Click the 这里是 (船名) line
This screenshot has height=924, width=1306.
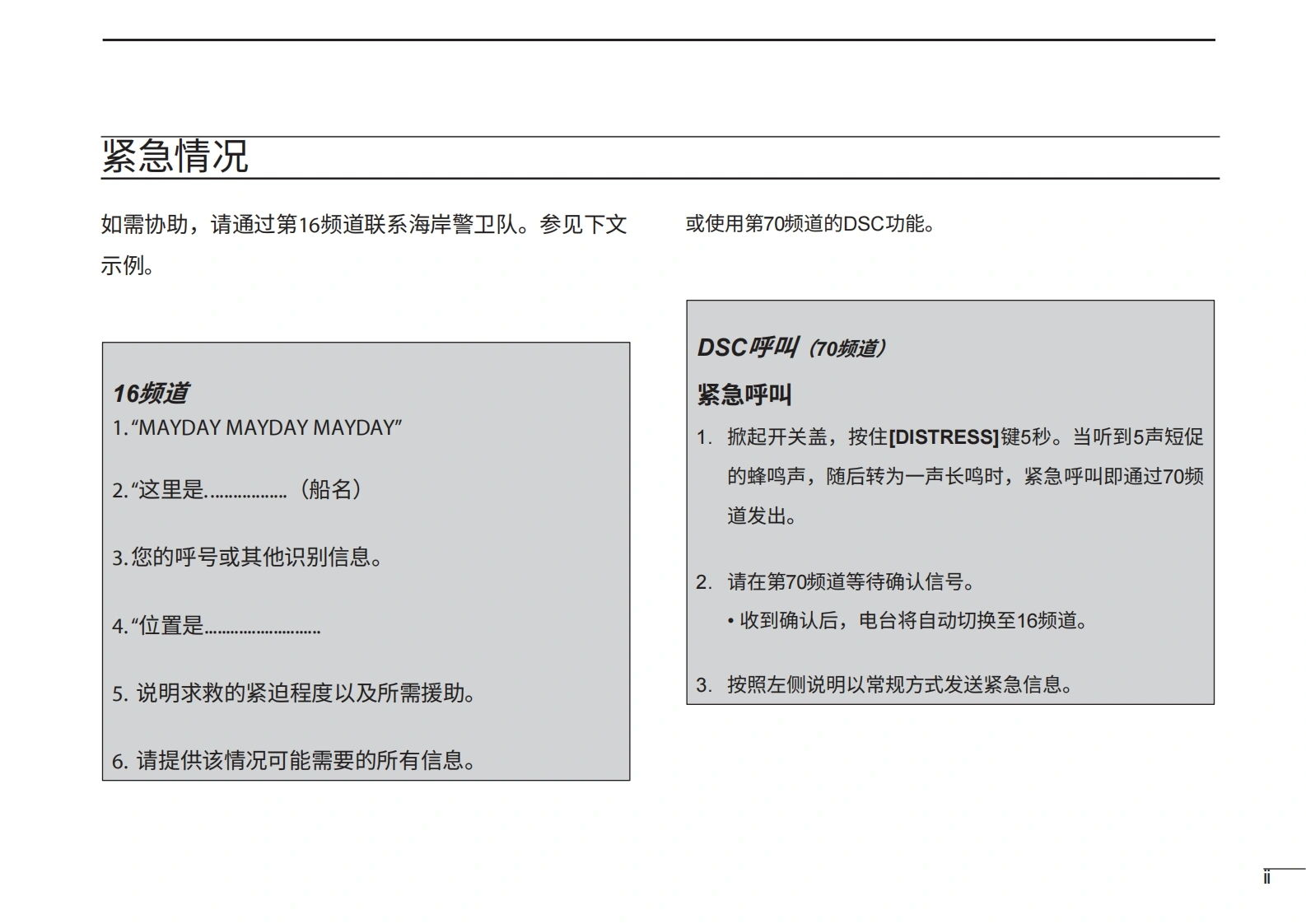(x=237, y=490)
